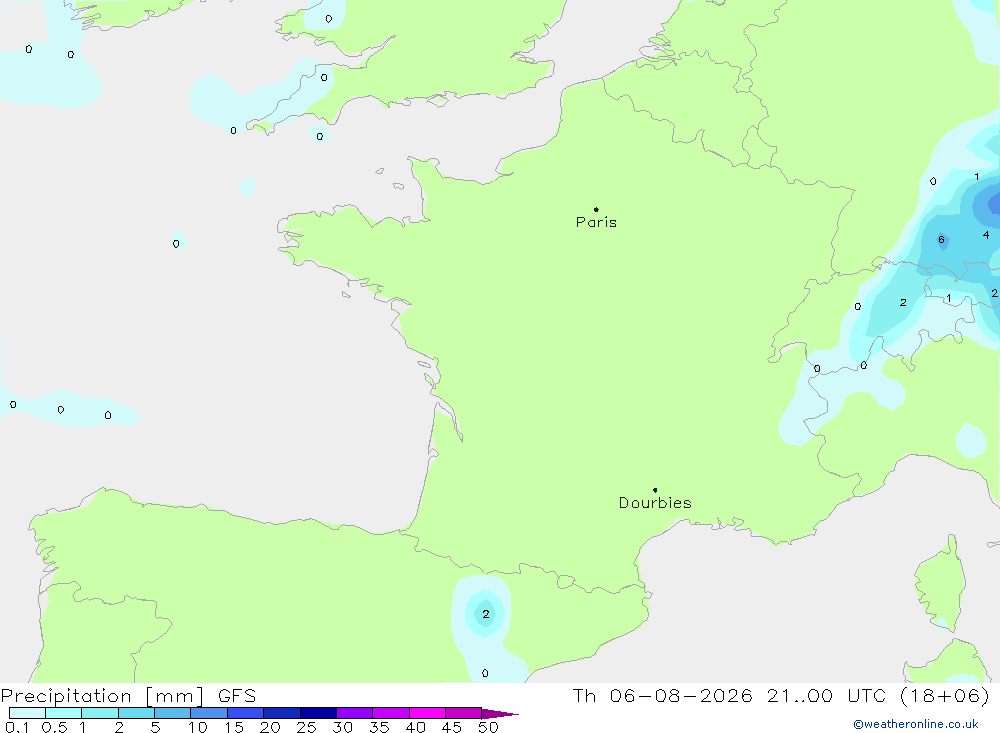Click the '20' legend scale label
This screenshot has width=1000, height=733.
(270, 727)
